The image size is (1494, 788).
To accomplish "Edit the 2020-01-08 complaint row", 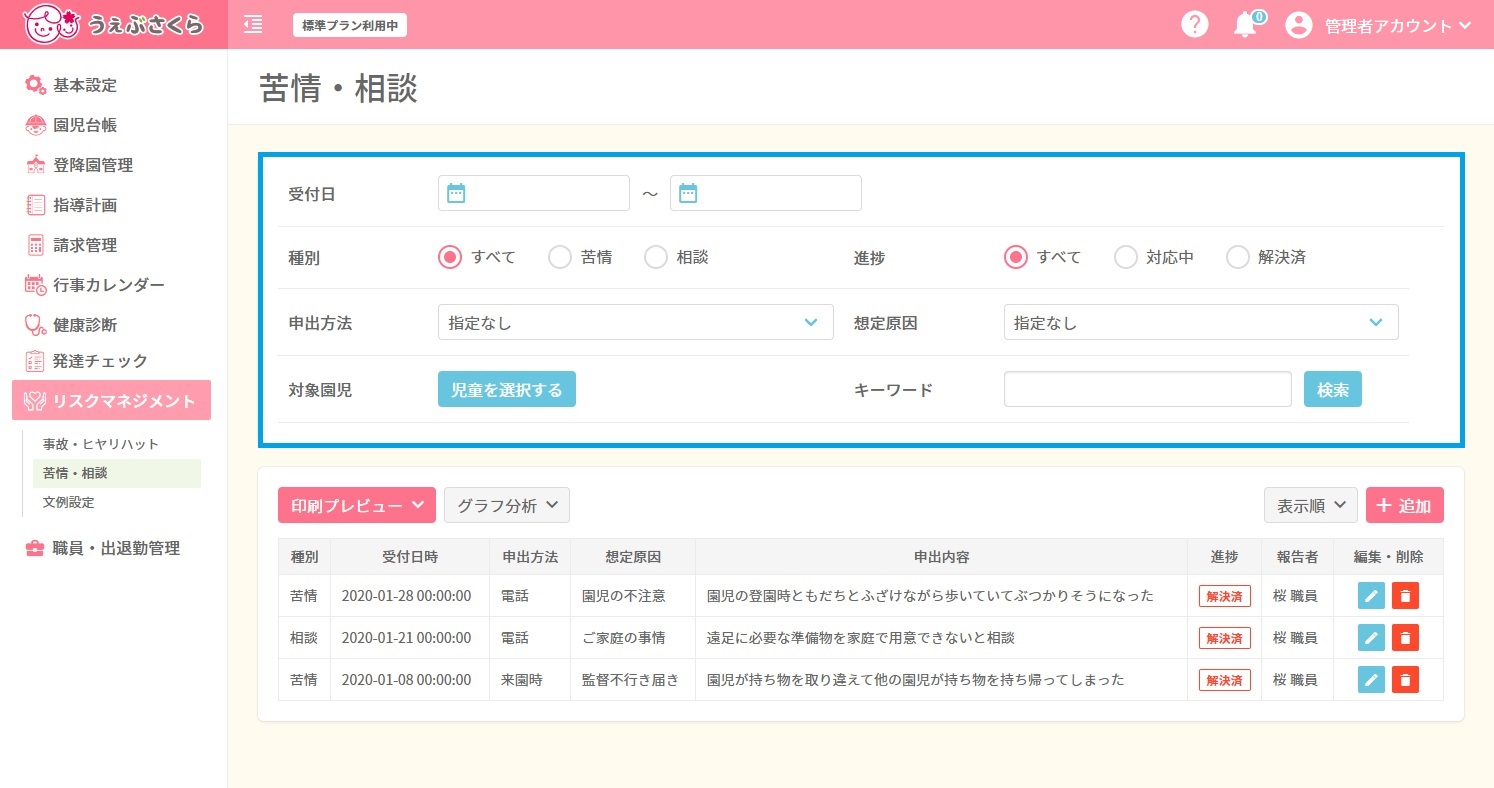I will point(1371,680).
